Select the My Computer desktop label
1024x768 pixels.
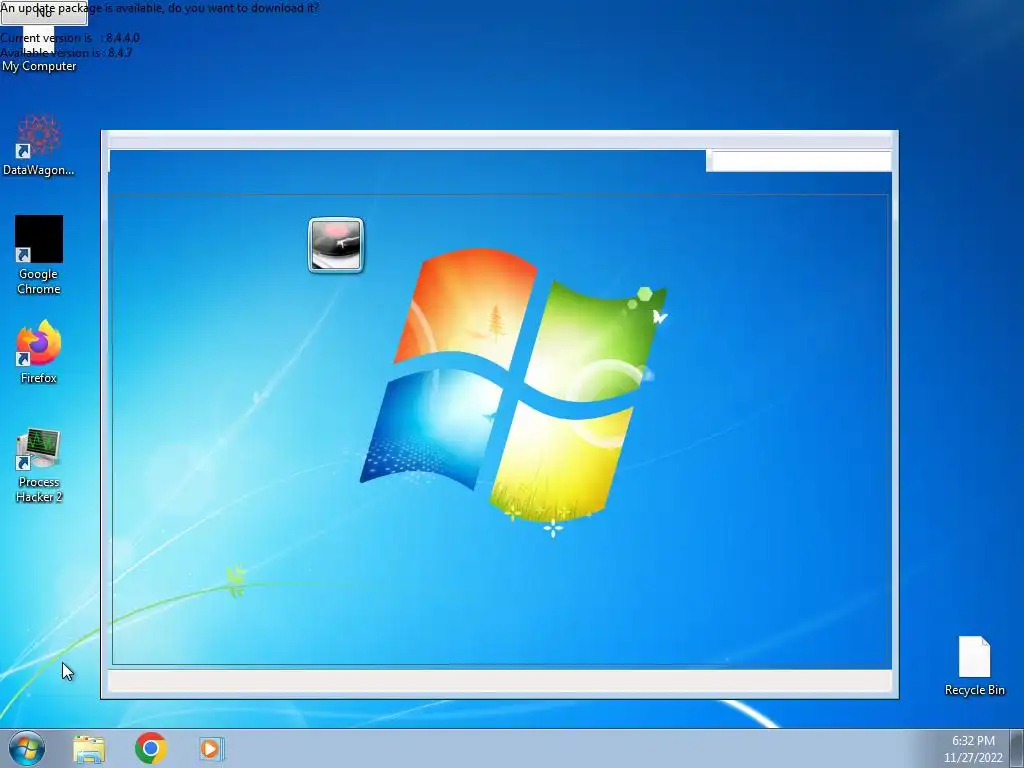[x=39, y=66]
